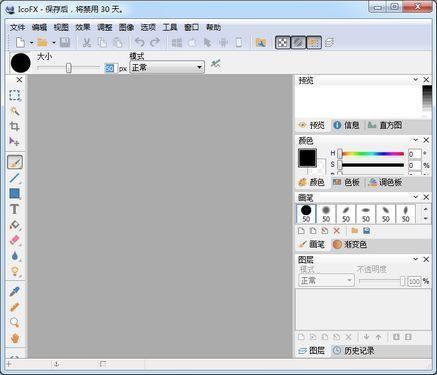Switch to the 渐变色 tab
The width and height of the screenshot is (437, 375).
(x=350, y=244)
